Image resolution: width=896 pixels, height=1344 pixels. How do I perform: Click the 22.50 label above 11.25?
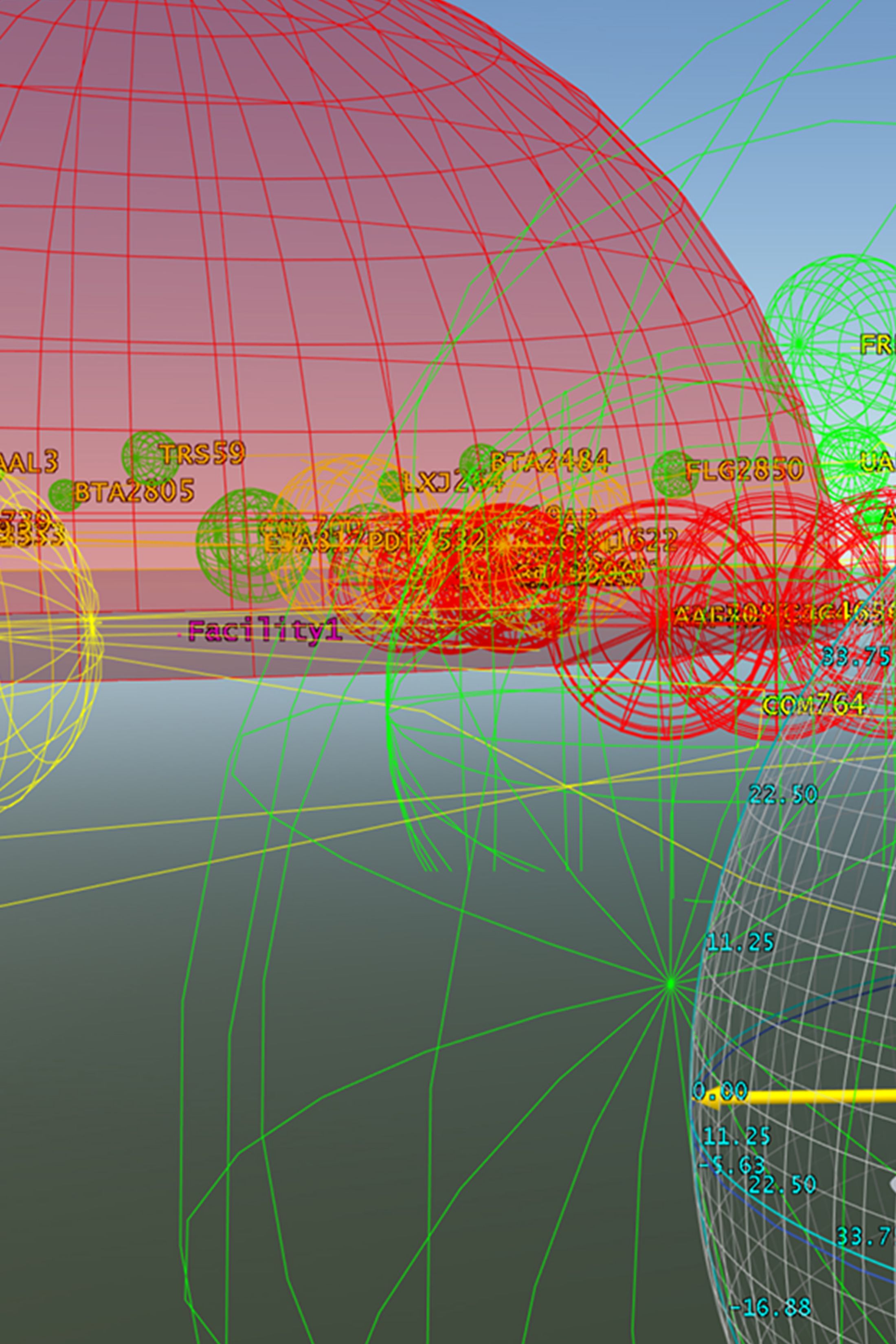[783, 794]
